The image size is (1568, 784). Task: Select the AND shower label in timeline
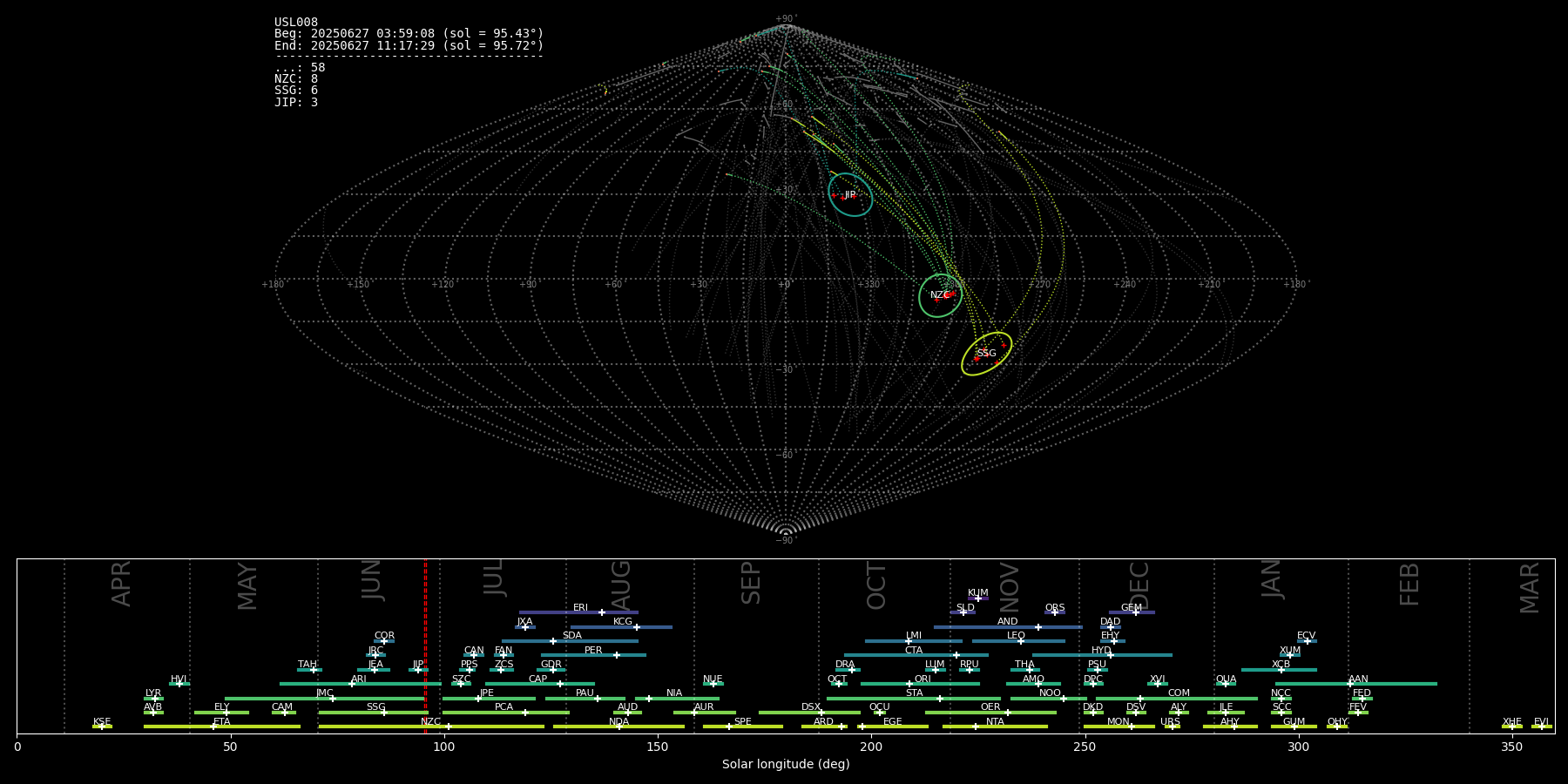1008,622
